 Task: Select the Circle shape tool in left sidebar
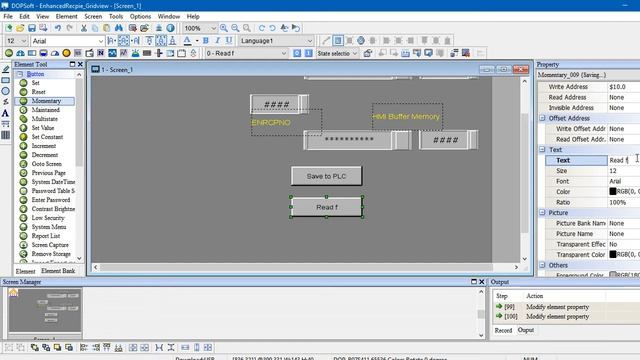point(6,91)
